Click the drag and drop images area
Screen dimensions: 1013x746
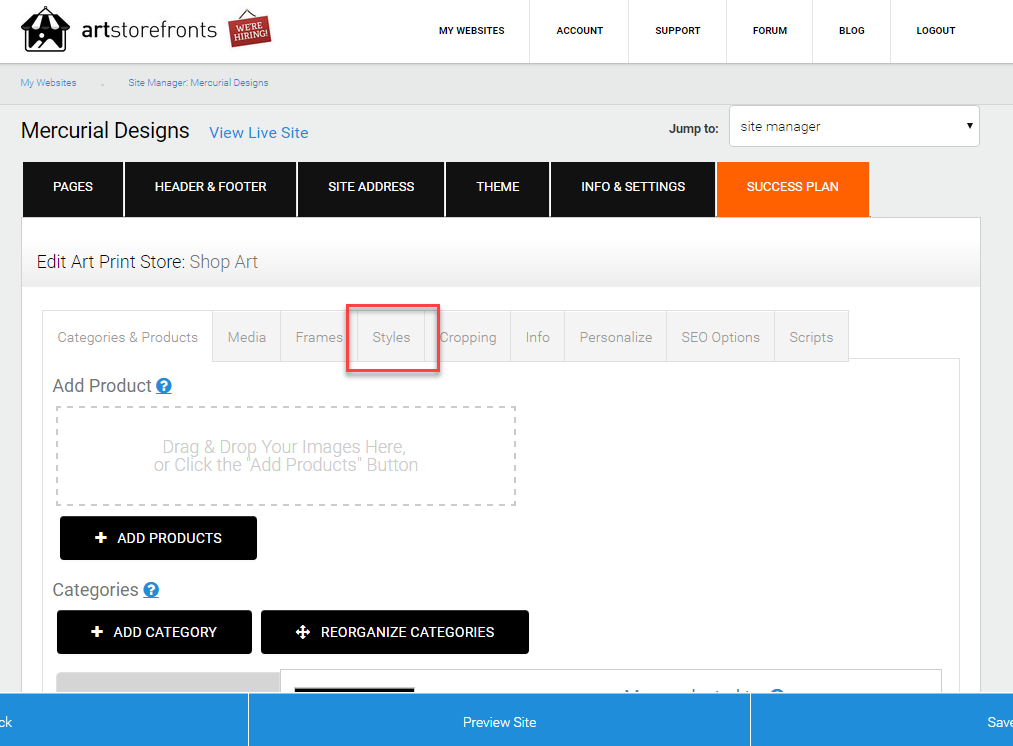286,456
